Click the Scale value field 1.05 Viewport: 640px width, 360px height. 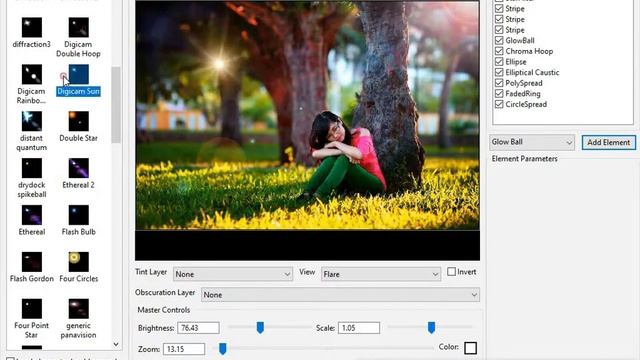(359, 328)
